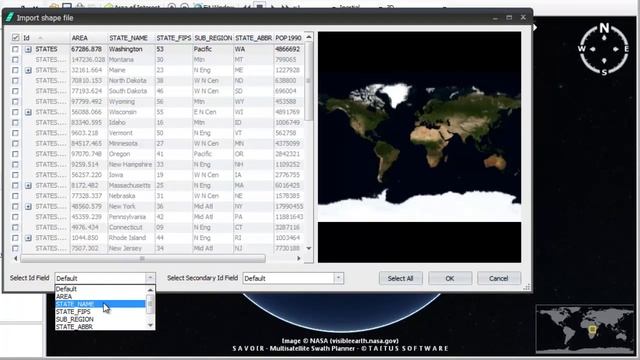
Task: Choose SUB_REGION in the Id field list
Action: pyautogui.click(x=100, y=319)
